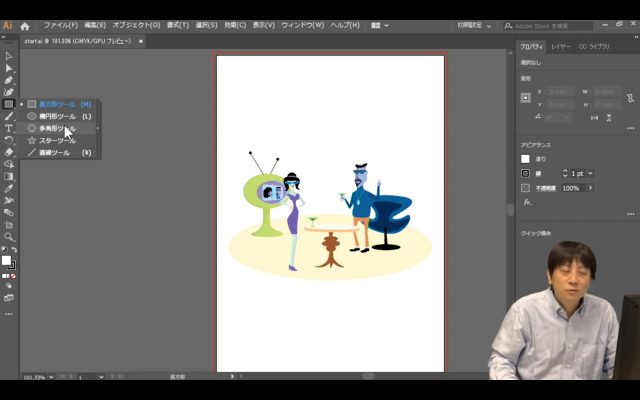Open the 選択(S) menu

pos(206,25)
